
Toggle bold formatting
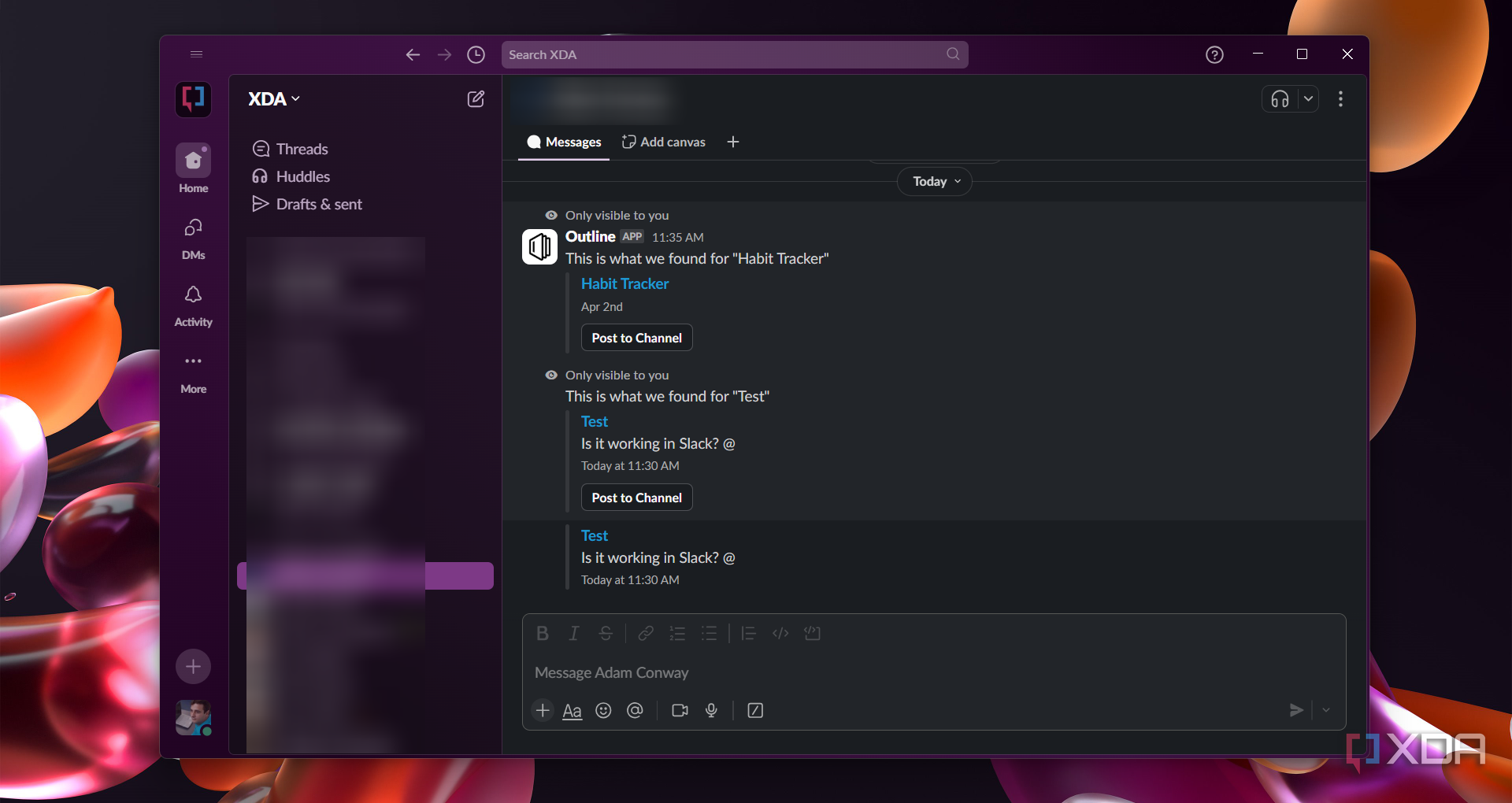543,633
